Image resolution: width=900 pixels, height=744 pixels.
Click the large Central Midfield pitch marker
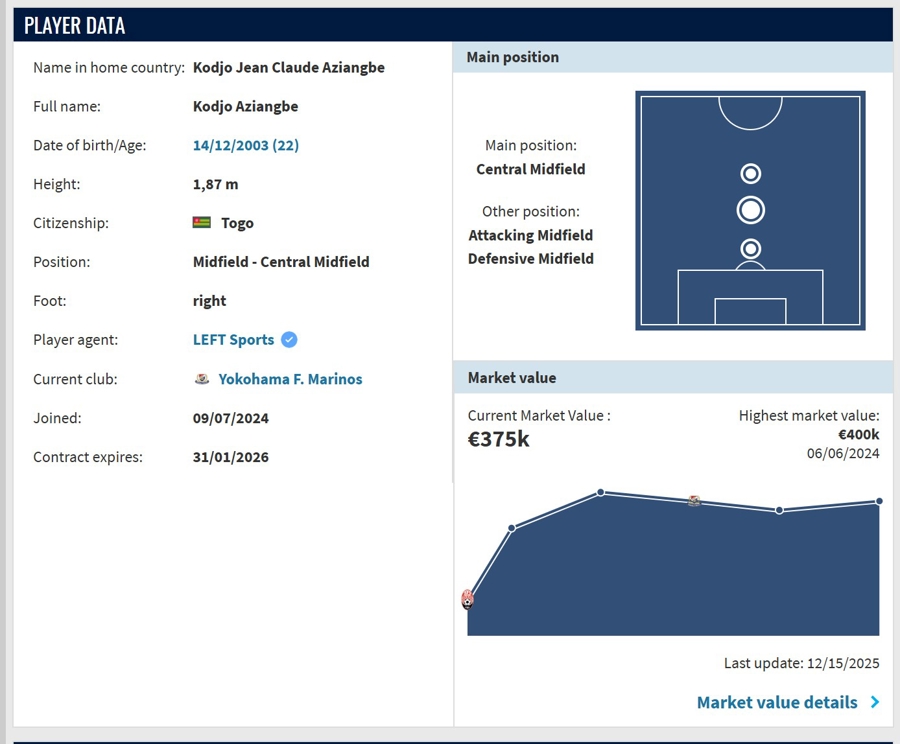tap(750, 210)
